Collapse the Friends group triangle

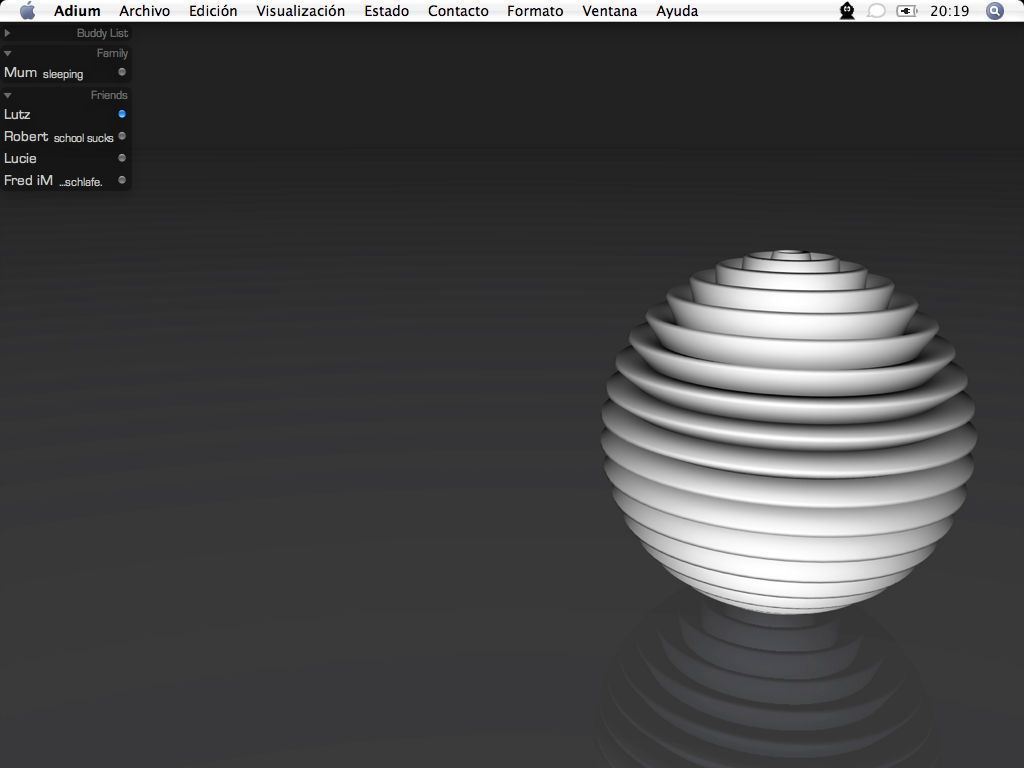8,95
